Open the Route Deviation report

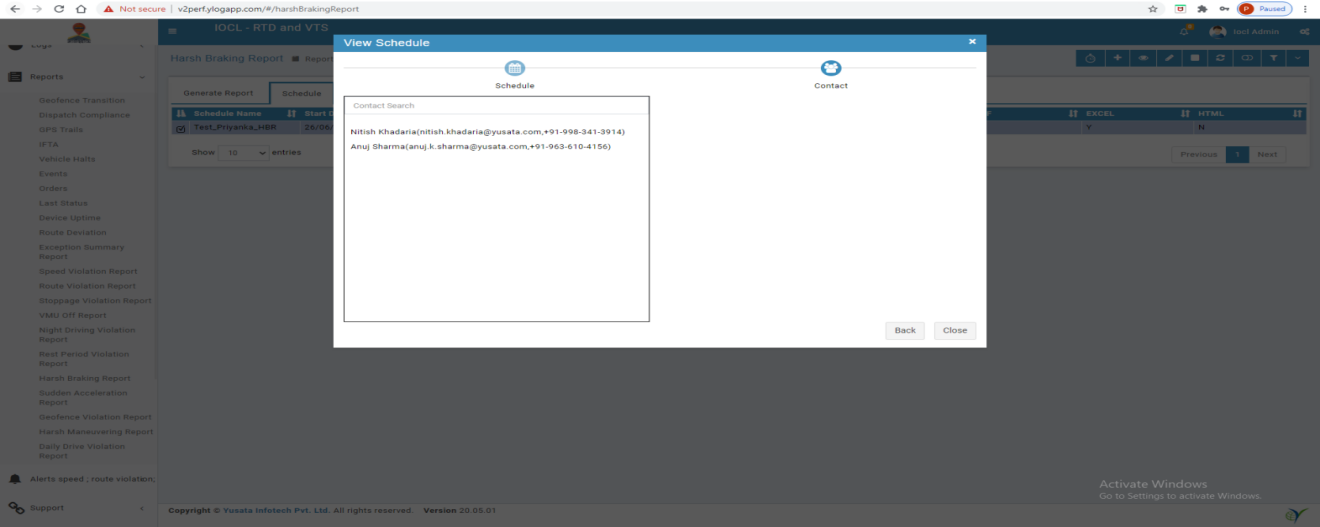coord(72,232)
